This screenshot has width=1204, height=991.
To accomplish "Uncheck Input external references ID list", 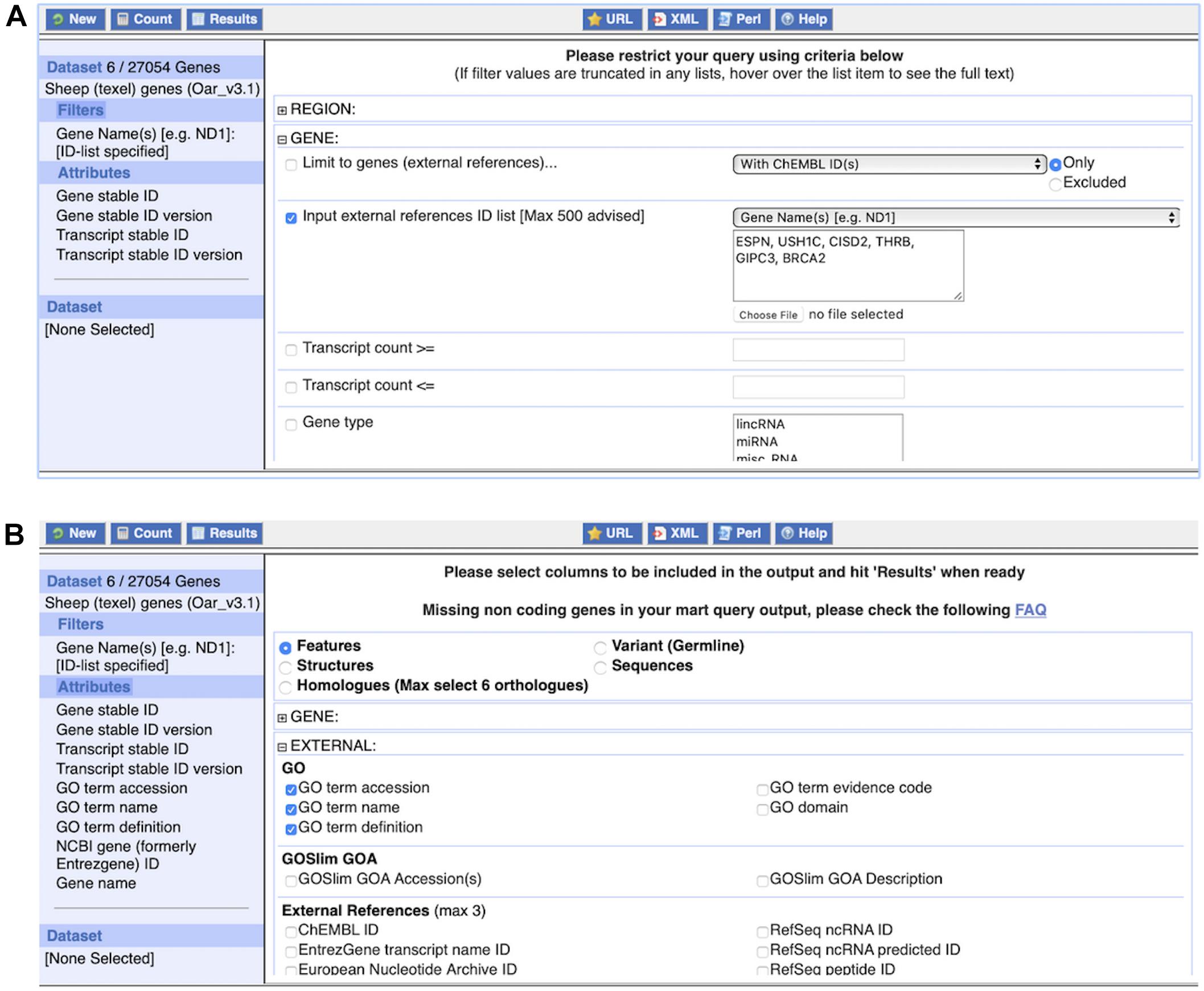I will (291, 218).
